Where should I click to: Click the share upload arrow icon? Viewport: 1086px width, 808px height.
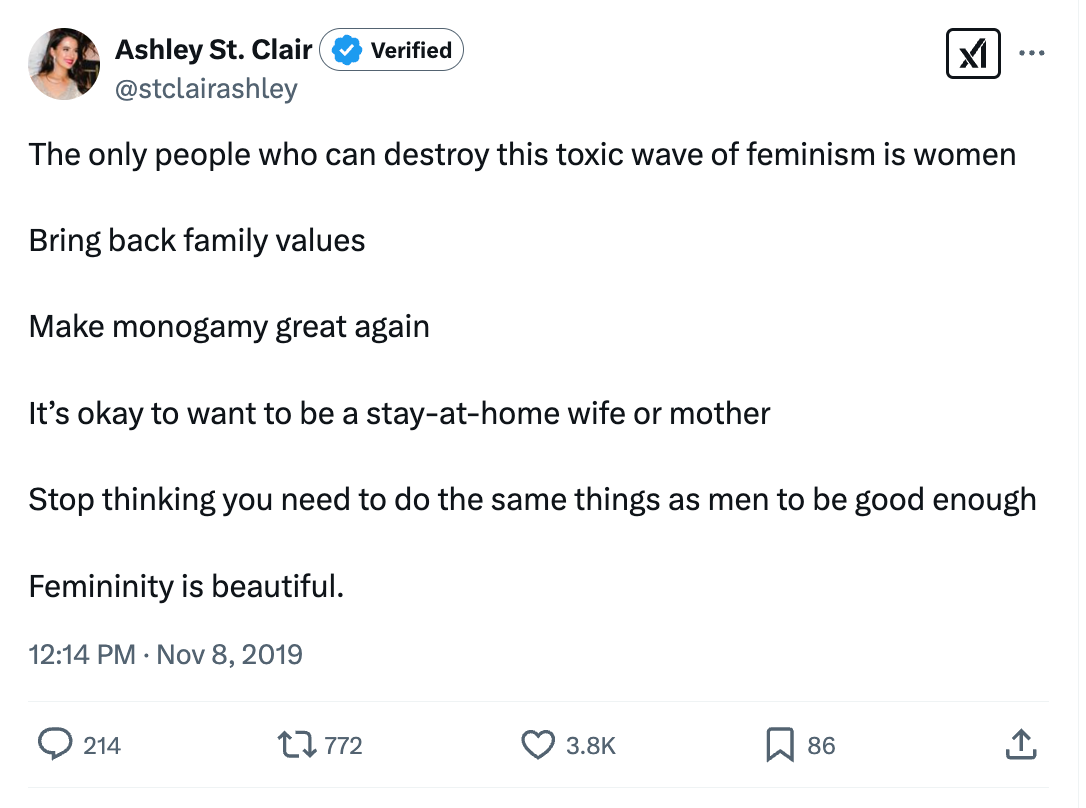pyautogui.click(x=1021, y=744)
